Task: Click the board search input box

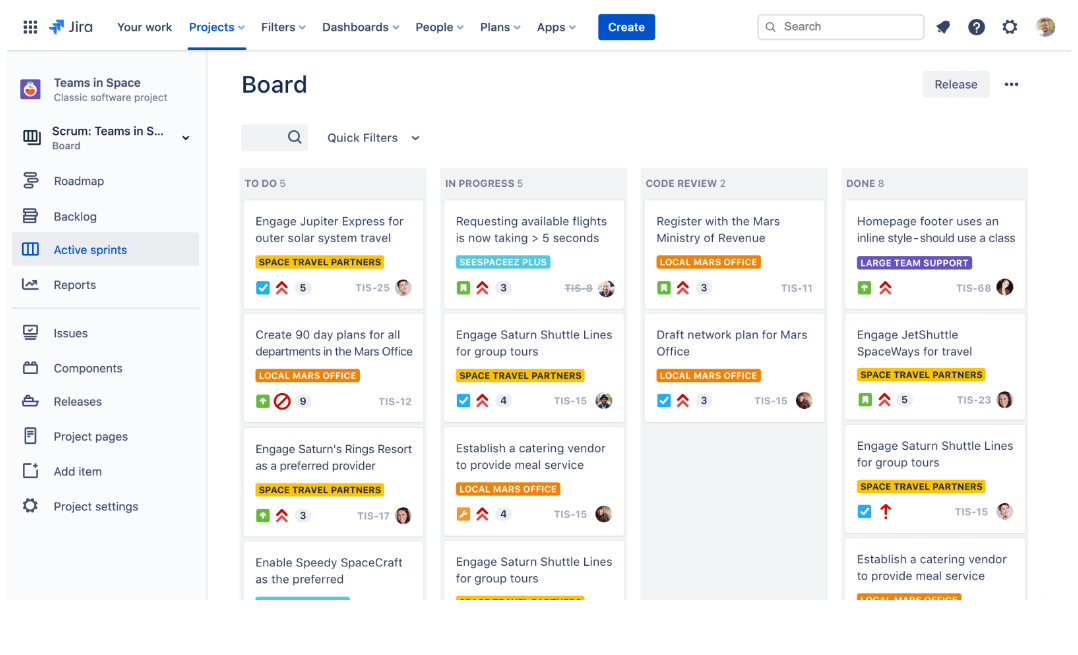Action: pos(274,137)
